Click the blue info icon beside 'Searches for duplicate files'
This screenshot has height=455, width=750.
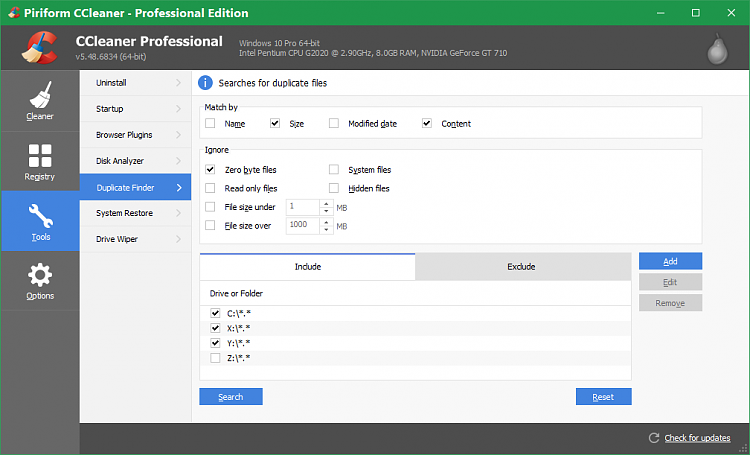coord(205,83)
